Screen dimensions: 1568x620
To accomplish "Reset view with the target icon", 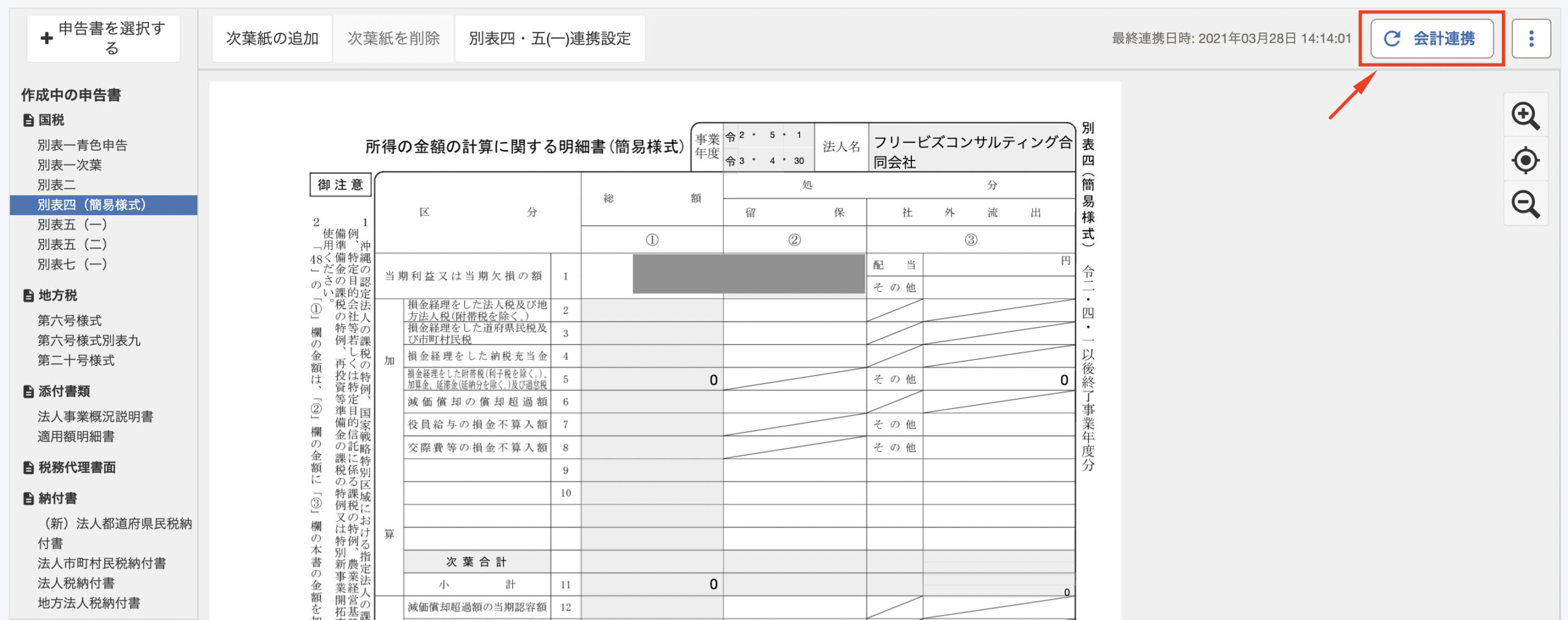I will click(x=1525, y=161).
